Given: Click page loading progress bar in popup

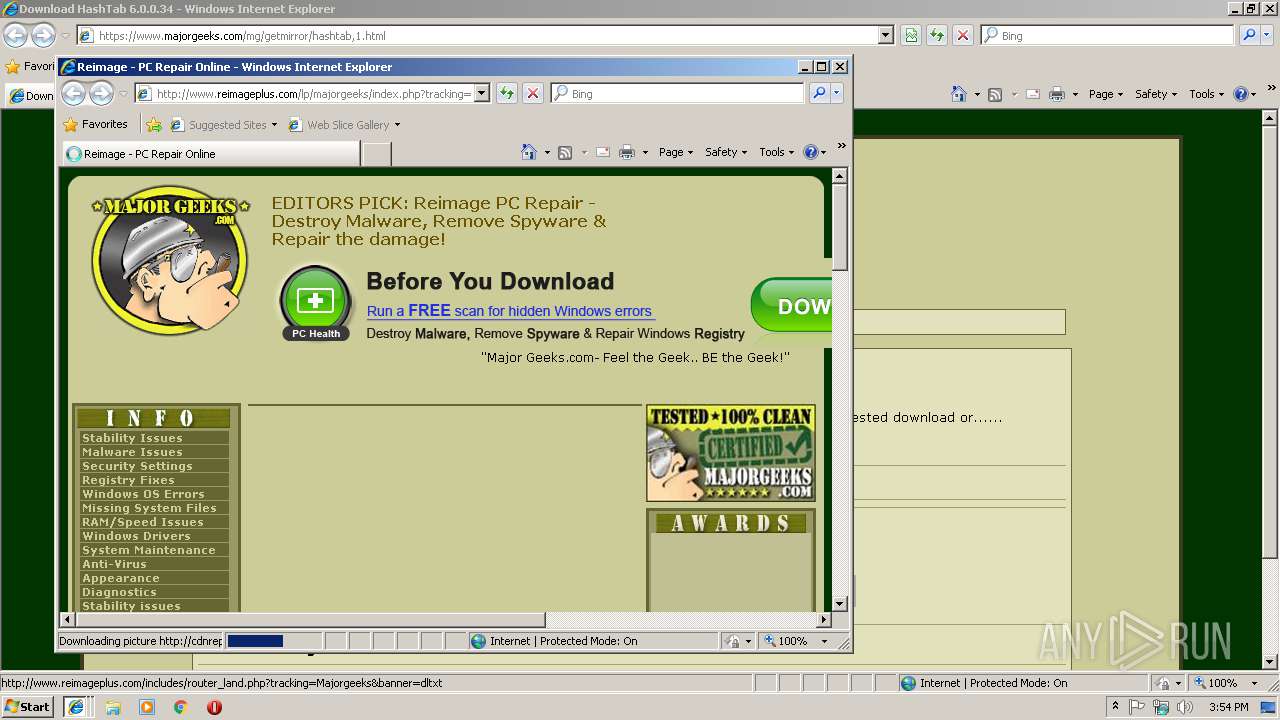Looking at the screenshot, I should click(273, 641).
